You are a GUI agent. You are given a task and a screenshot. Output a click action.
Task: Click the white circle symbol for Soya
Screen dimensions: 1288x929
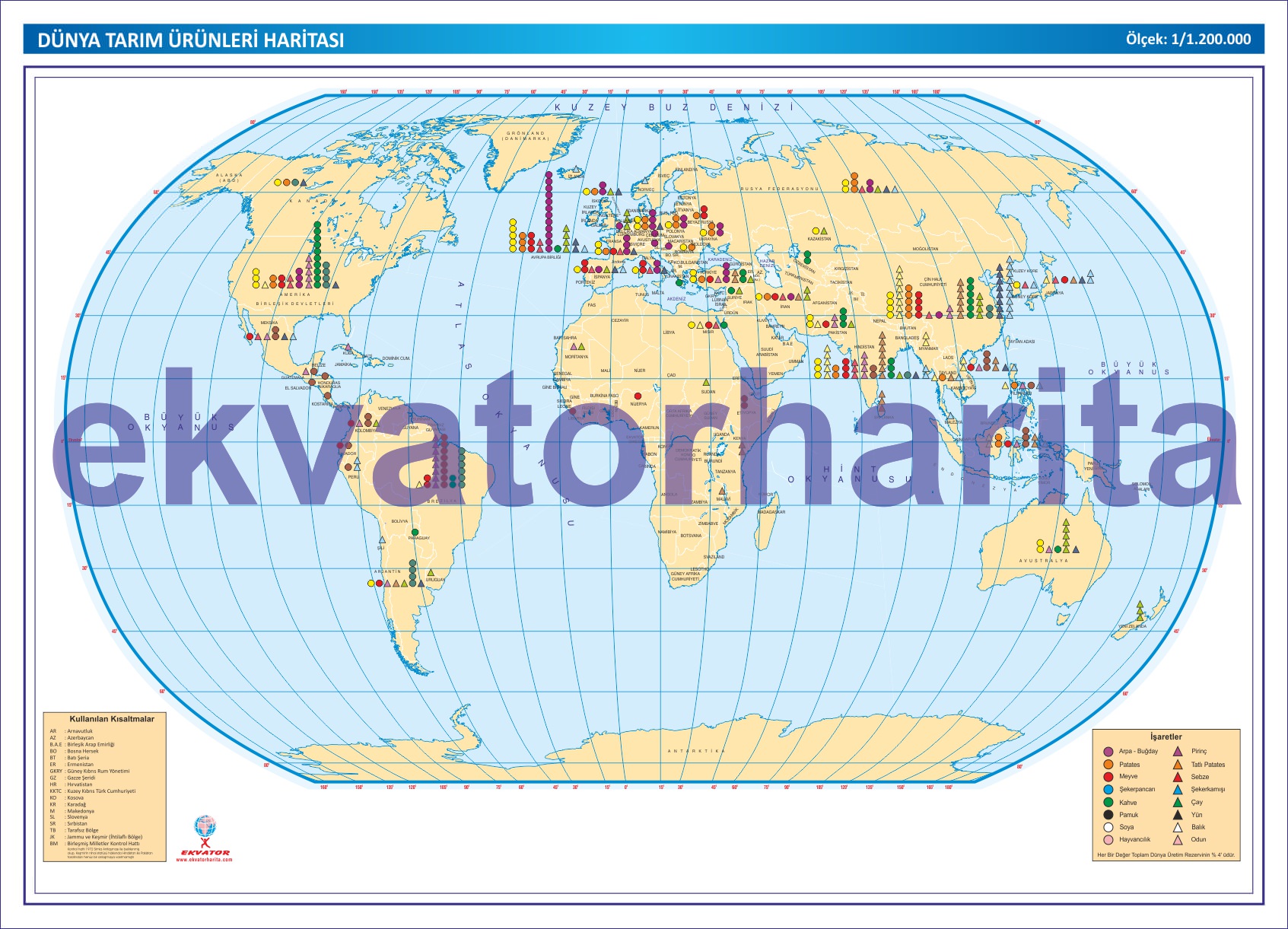pos(1108,827)
